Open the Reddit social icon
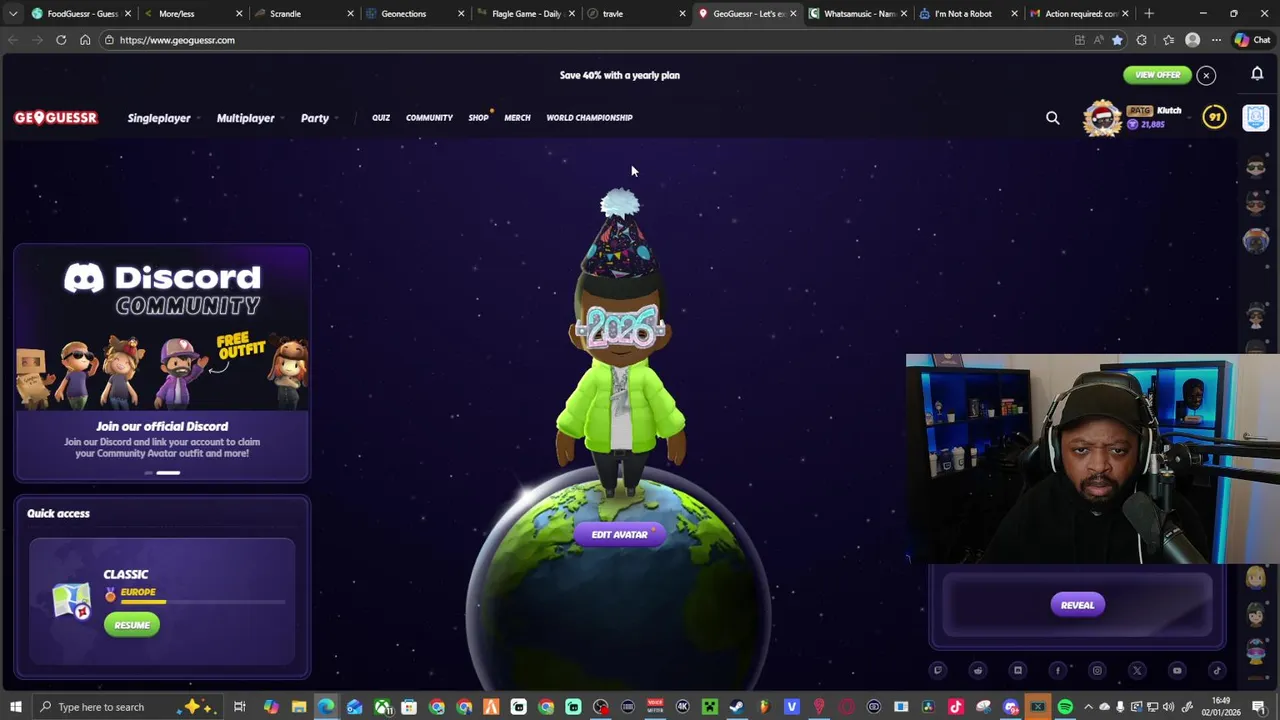The image size is (1280, 720). point(978,671)
